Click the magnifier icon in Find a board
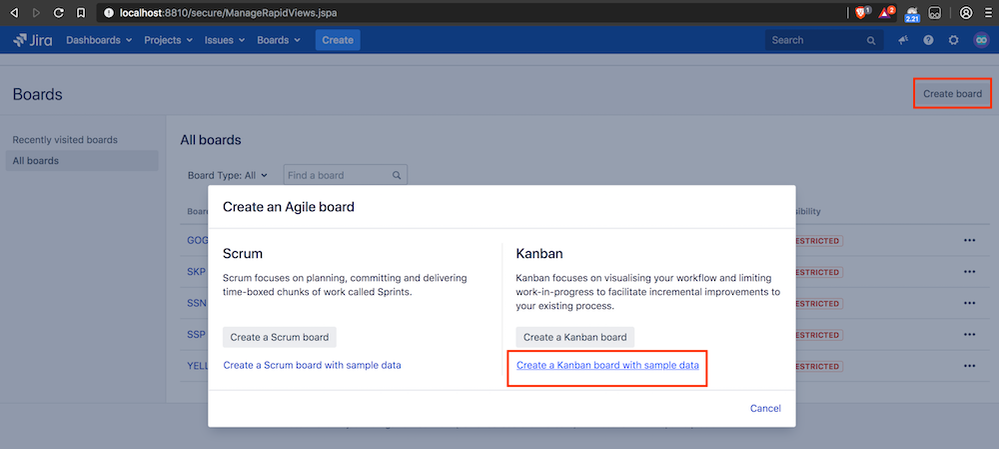999x449 pixels. [396, 175]
